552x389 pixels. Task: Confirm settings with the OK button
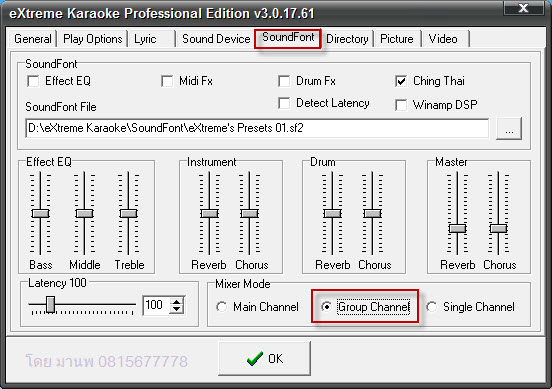coord(264,358)
